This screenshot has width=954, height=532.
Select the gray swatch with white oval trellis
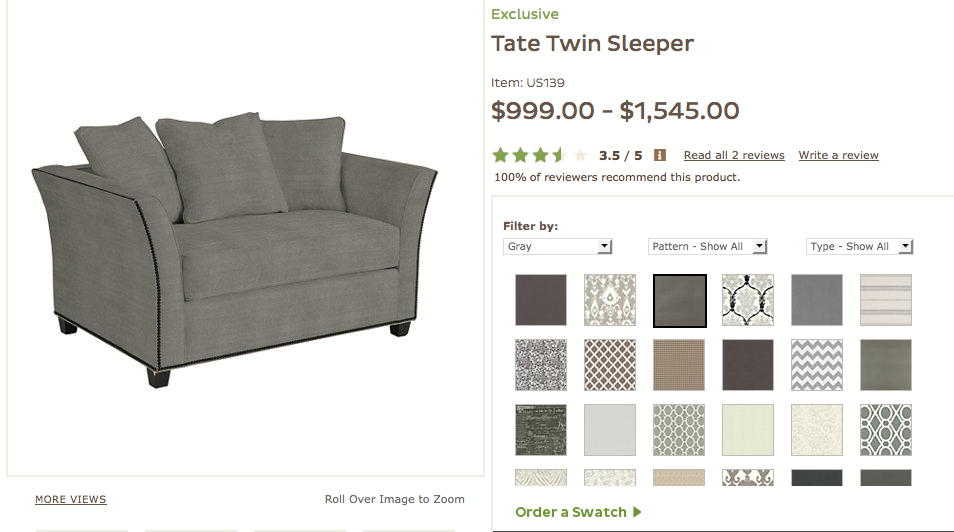(x=886, y=430)
